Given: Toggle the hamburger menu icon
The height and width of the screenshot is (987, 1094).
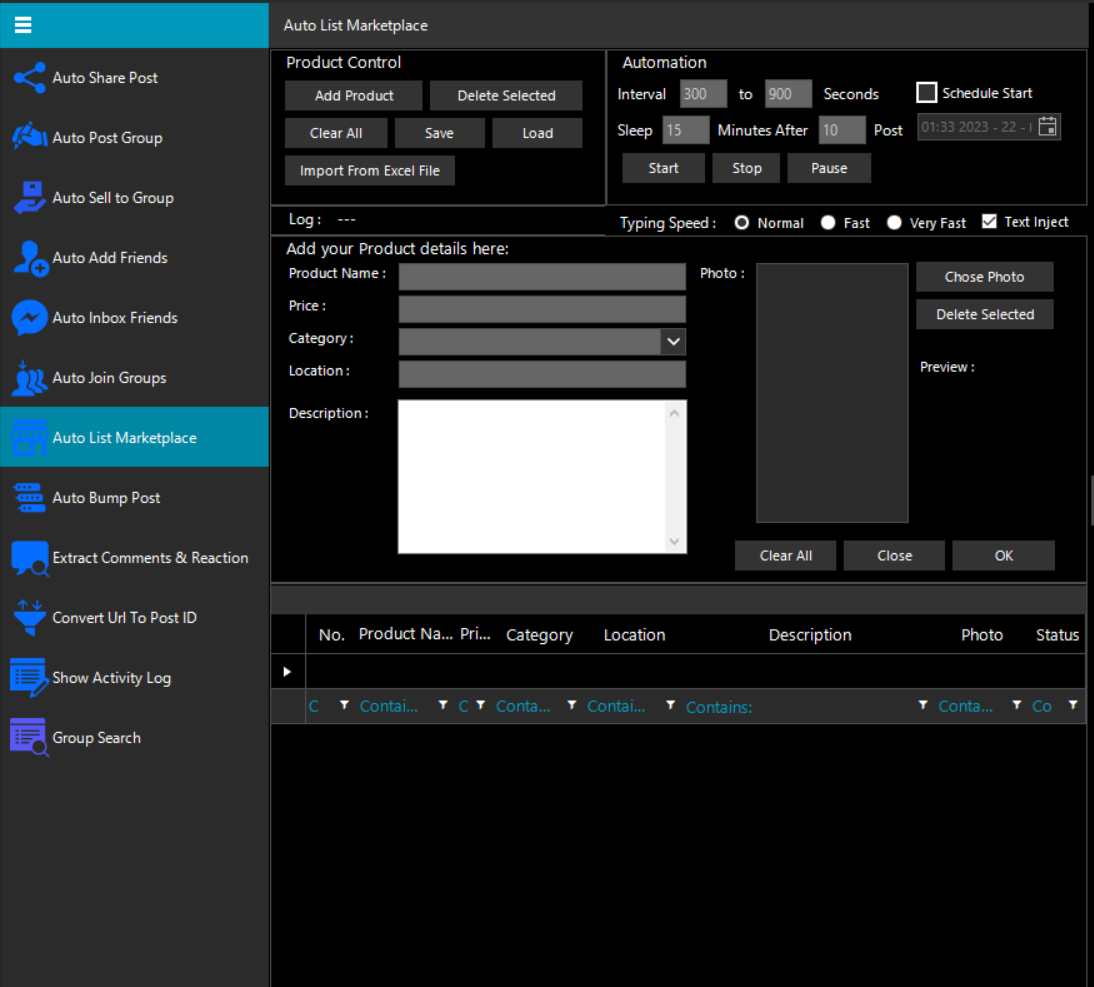Looking at the screenshot, I should 23,25.
